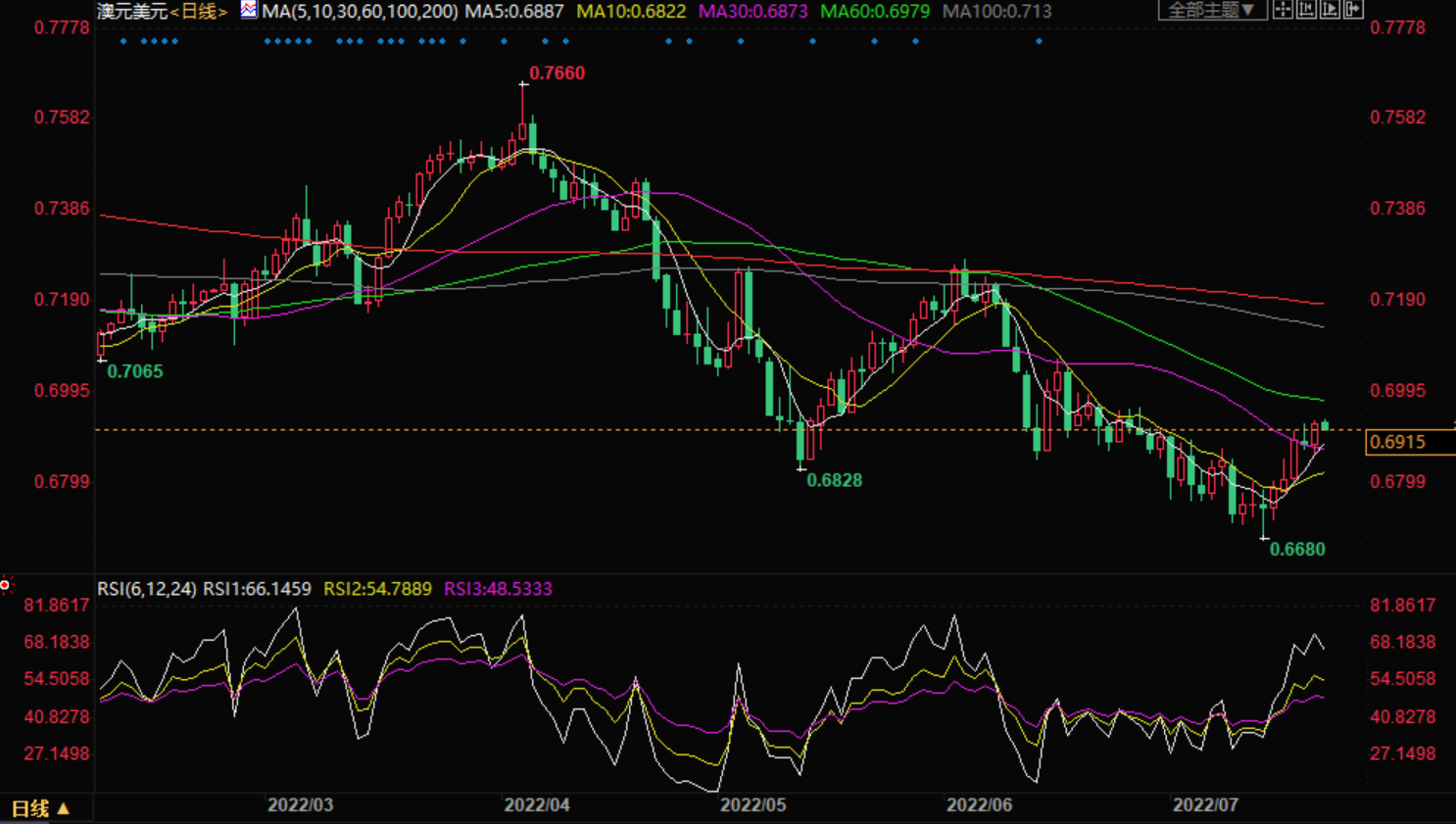Open MA(5,10,30,60,100,200) indicator settings
This screenshot has width=1456, height=824.
click(x=360, y=12)
